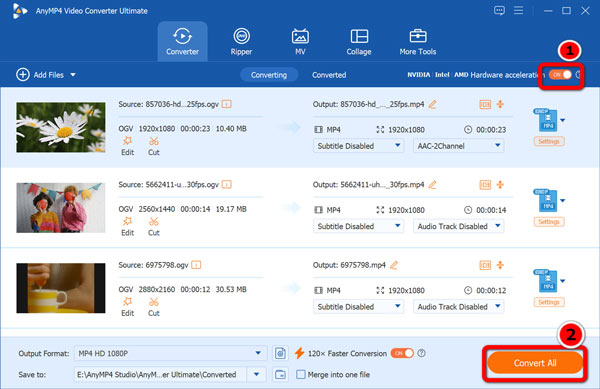This screenshot has width=600, height=389.
Task: Click the enhance icon beside the 5662411-uh output
Action: (x=500, y=184)
